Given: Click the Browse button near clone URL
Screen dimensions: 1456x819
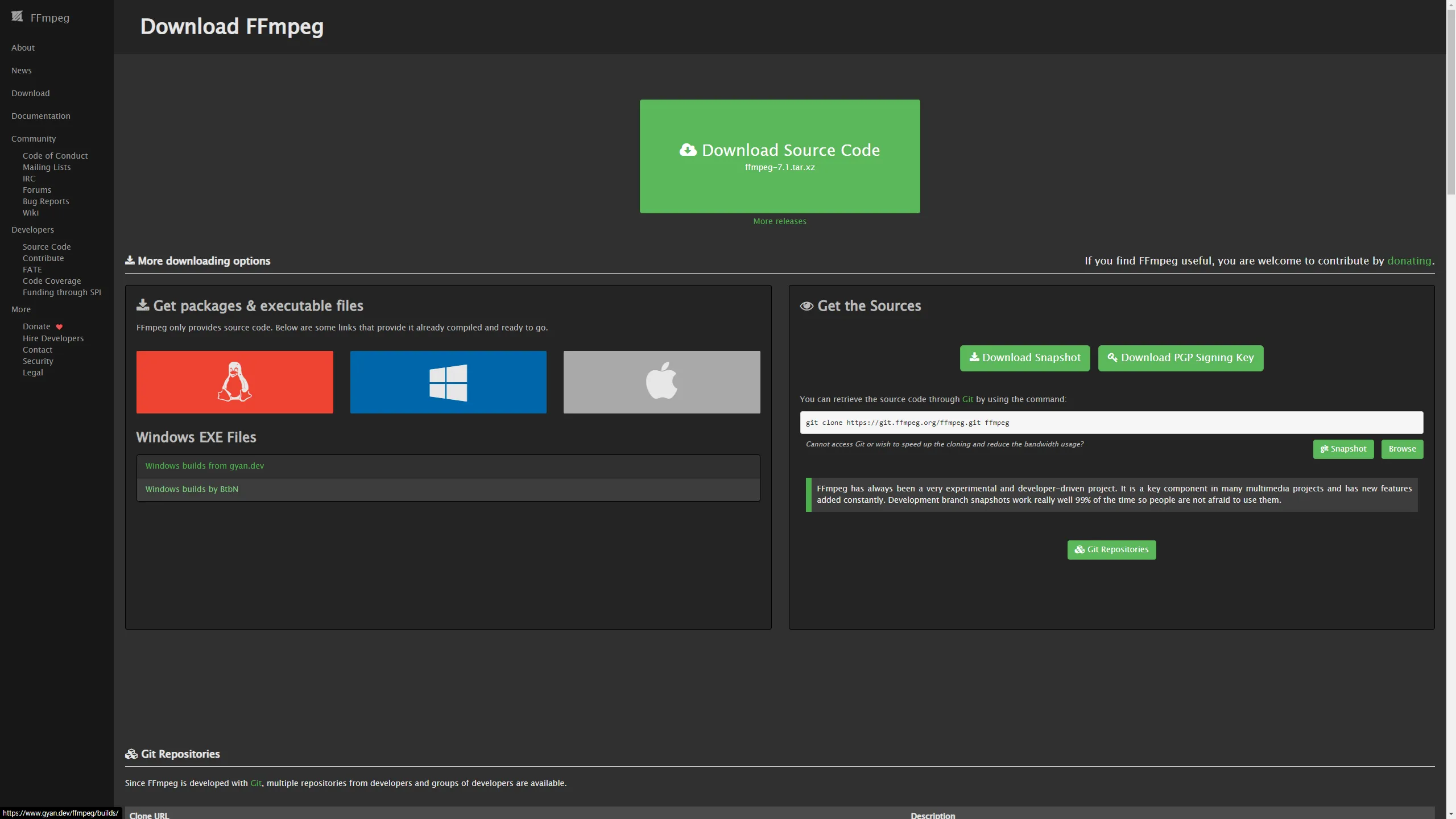Looking at the screenshot, I should 1402,449.
